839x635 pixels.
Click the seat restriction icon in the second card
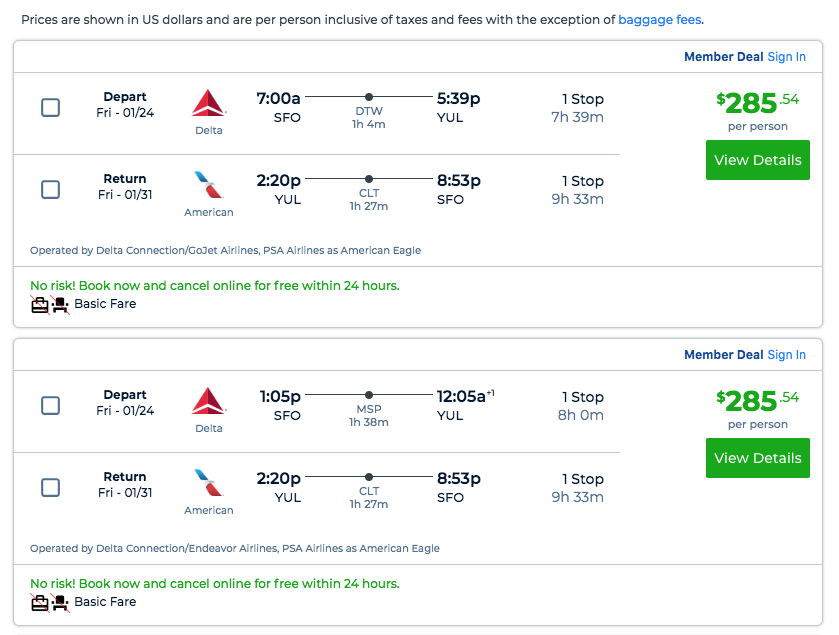[x=60, y=601]
